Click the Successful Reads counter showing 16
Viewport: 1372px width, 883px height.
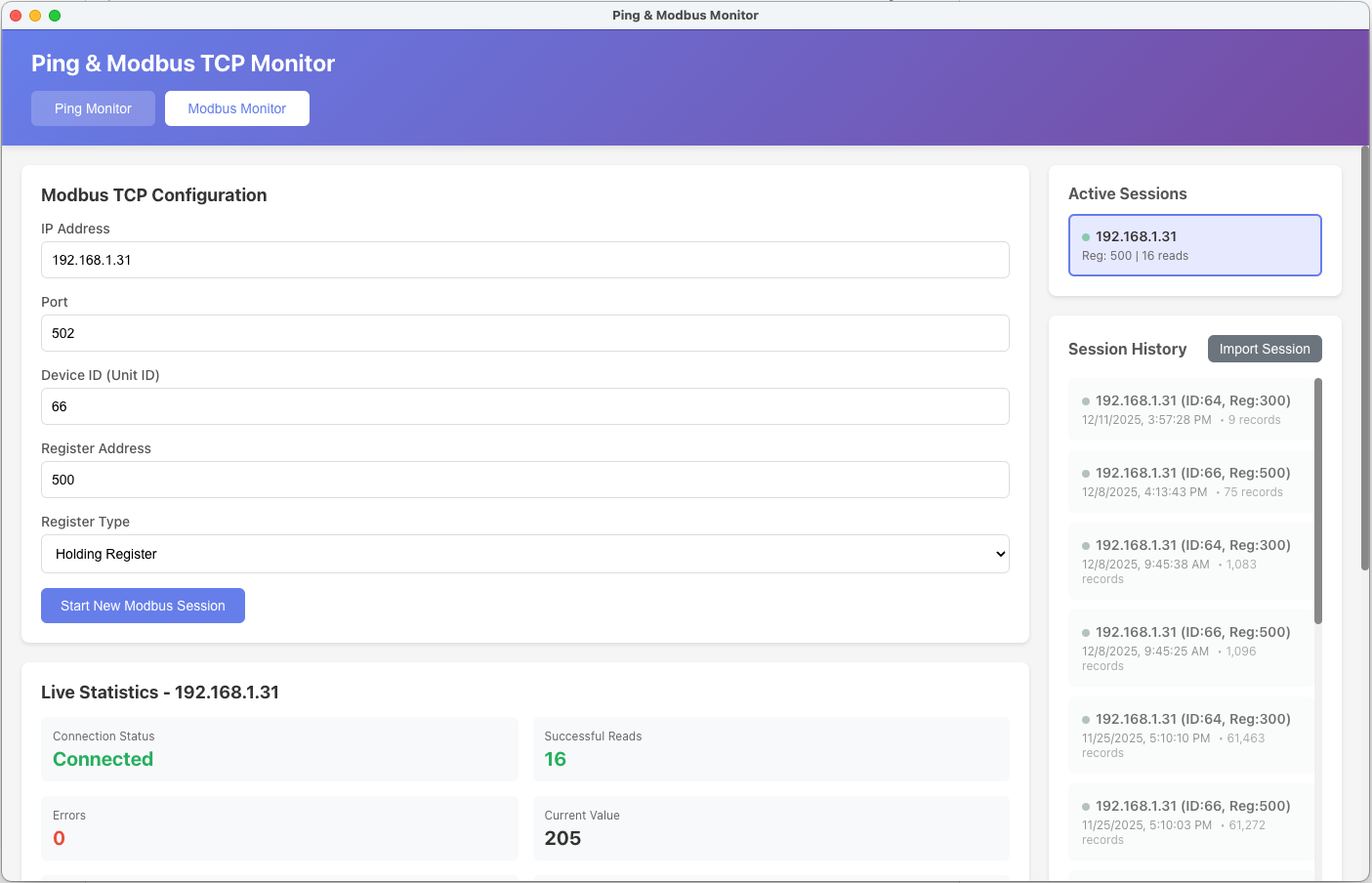[556, 758]
